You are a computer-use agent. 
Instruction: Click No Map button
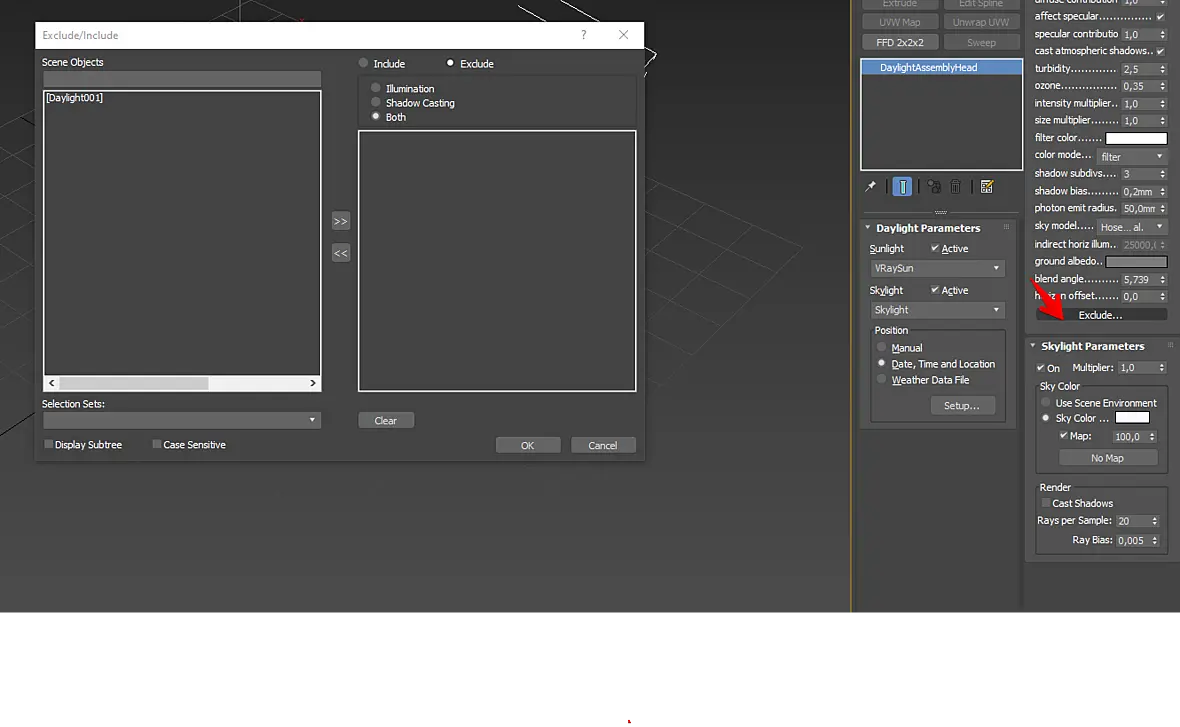coord(1108,458)
